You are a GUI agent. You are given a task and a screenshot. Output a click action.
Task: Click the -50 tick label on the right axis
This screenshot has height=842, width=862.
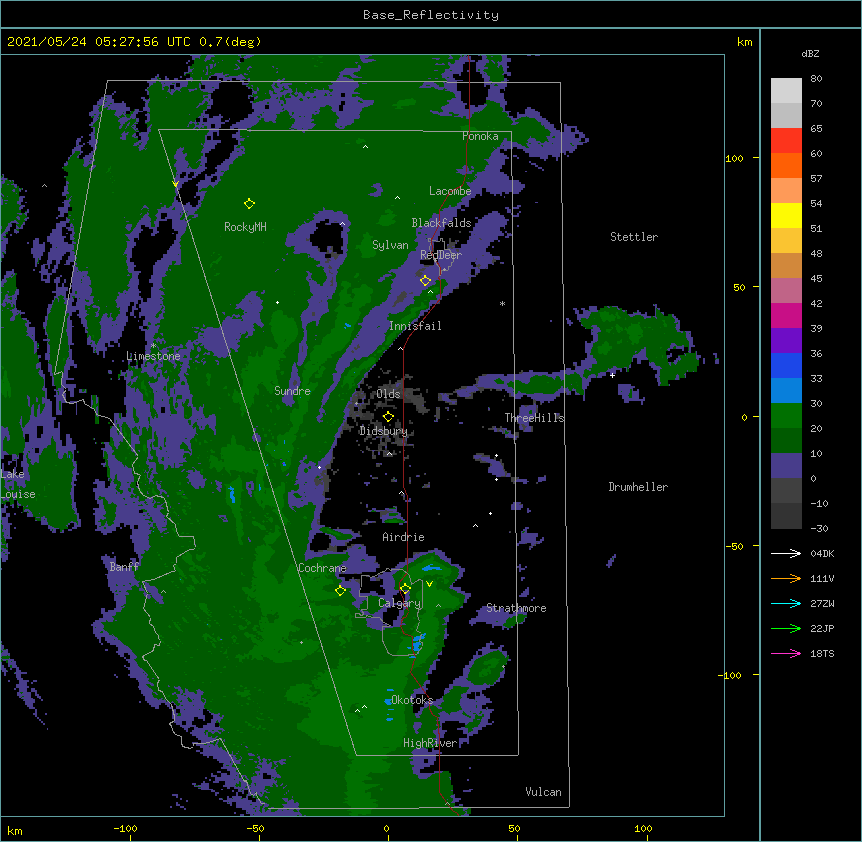click(x=734, y=546)
